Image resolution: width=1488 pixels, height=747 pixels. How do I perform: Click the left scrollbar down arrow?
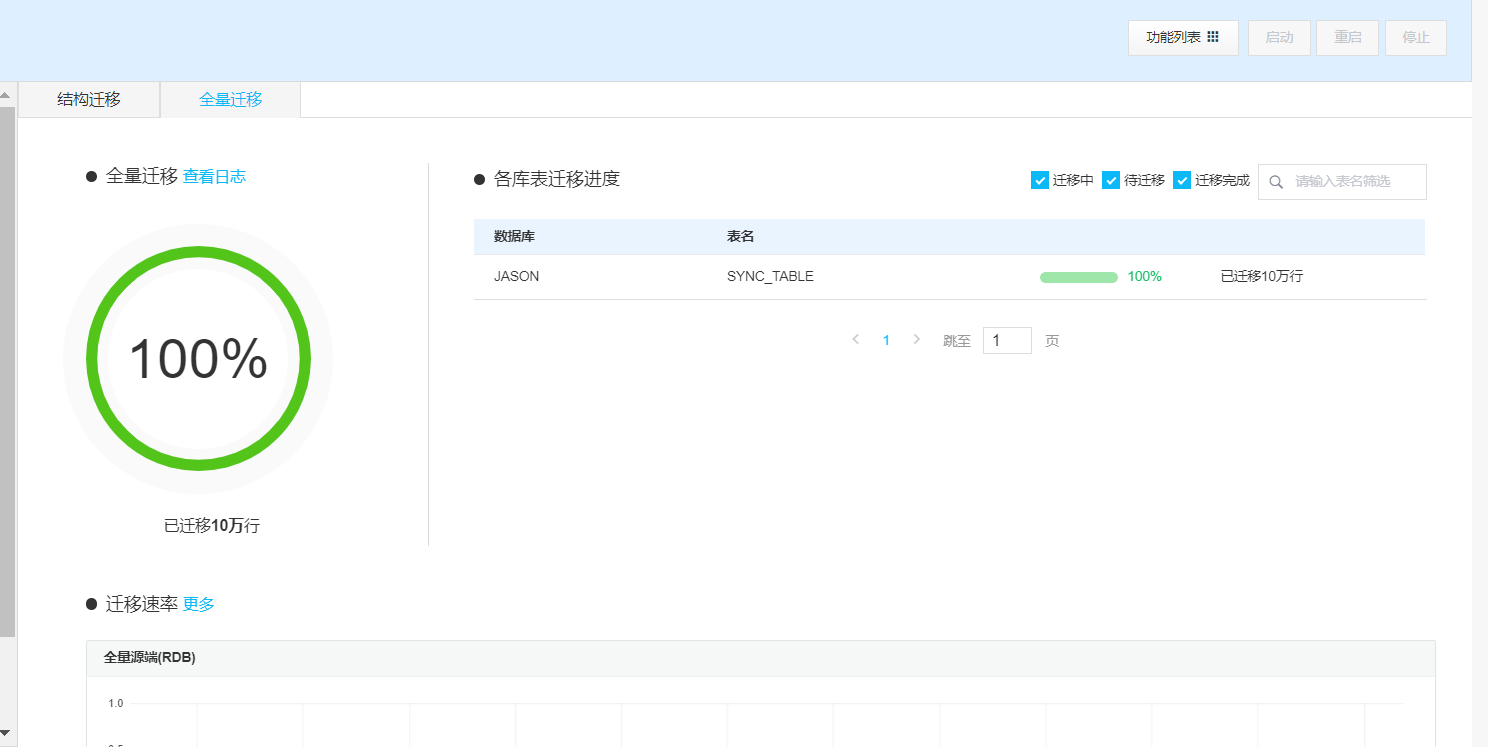[x=7, y=733]
